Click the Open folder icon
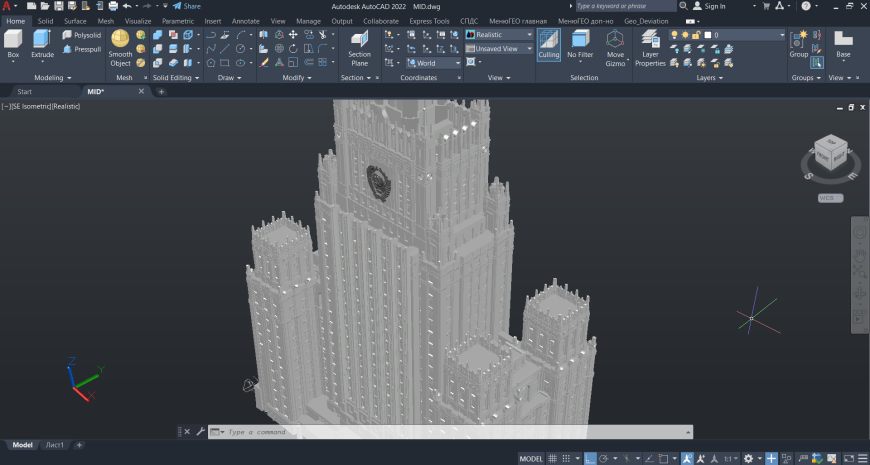The height and width of the screenshot is (465, 870). click(45, 6)
